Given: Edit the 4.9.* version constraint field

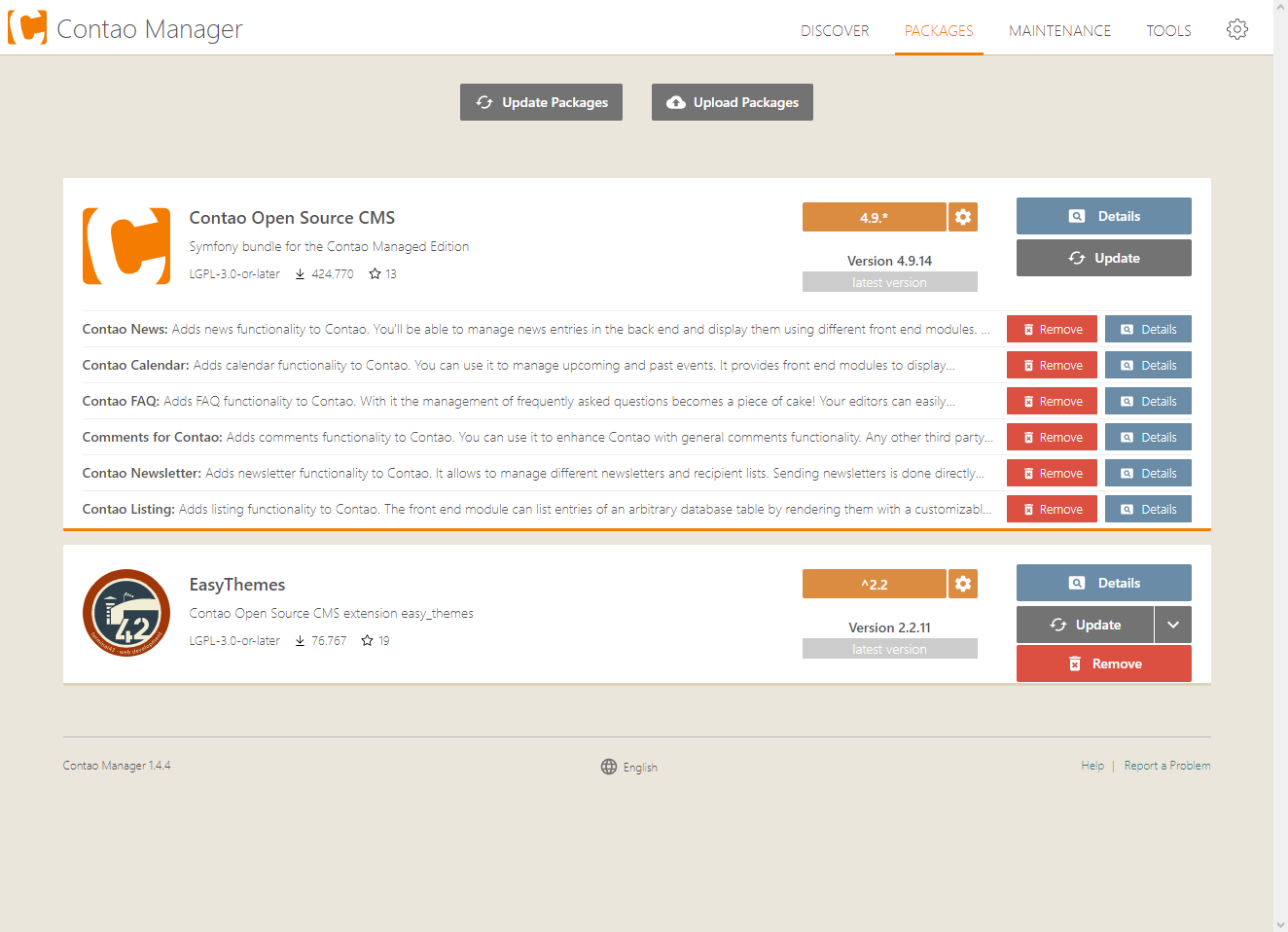Looking at the screenshot, I should pyautogui.click(x=874, y=217).
